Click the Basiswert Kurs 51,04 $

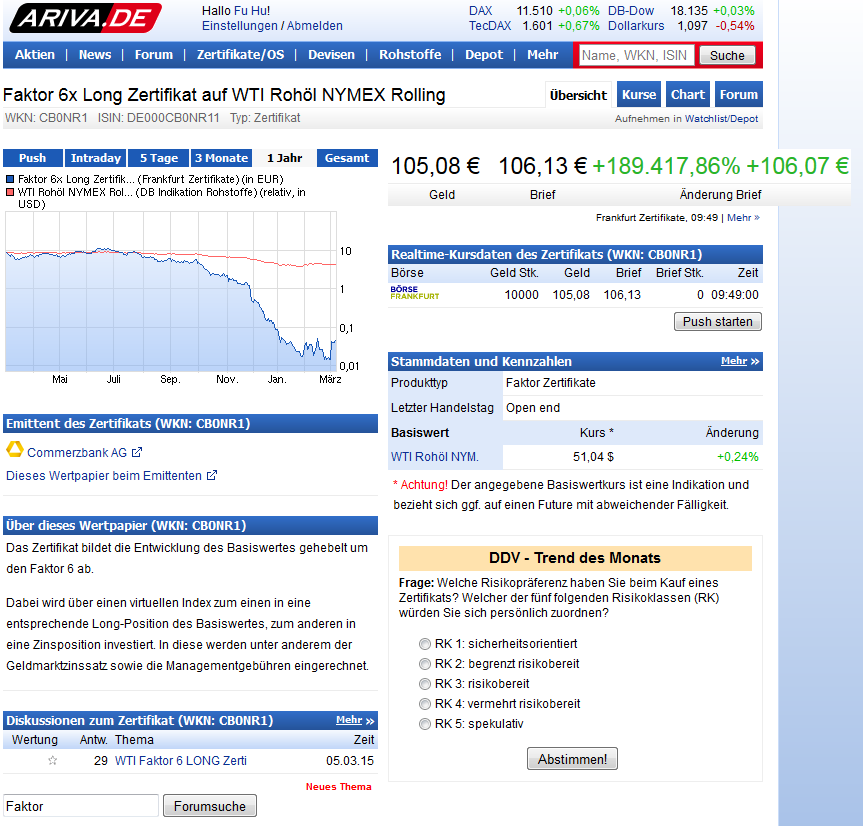click(x=593, y=457)
